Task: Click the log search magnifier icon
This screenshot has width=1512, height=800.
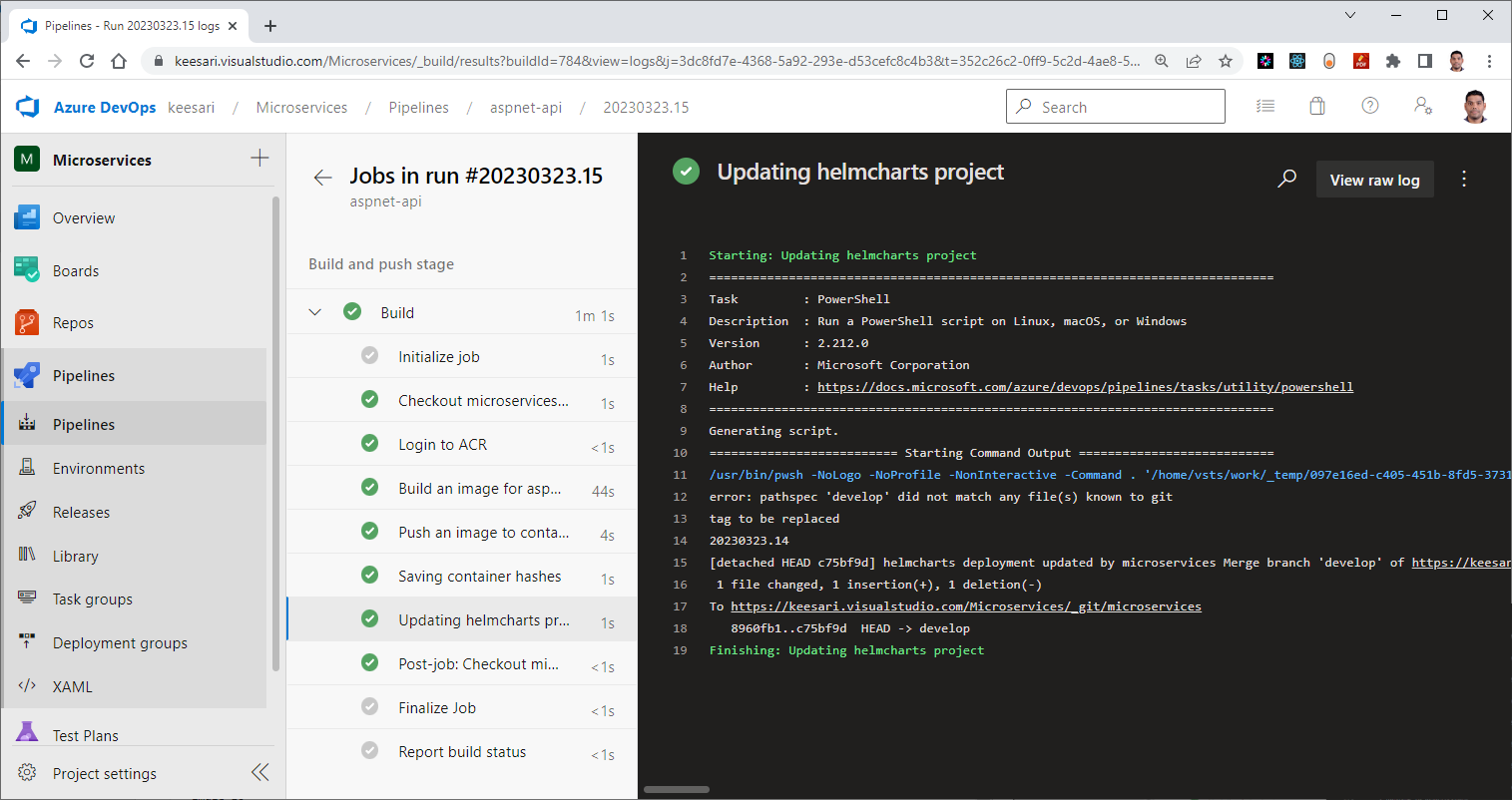Action: [x=1287, y=179]
